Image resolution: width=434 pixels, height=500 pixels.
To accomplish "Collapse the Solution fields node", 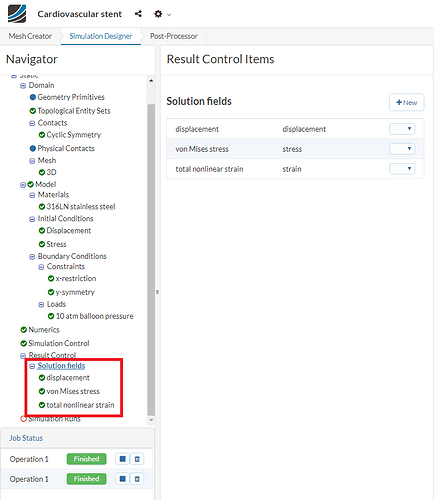I will coord(32,366).
